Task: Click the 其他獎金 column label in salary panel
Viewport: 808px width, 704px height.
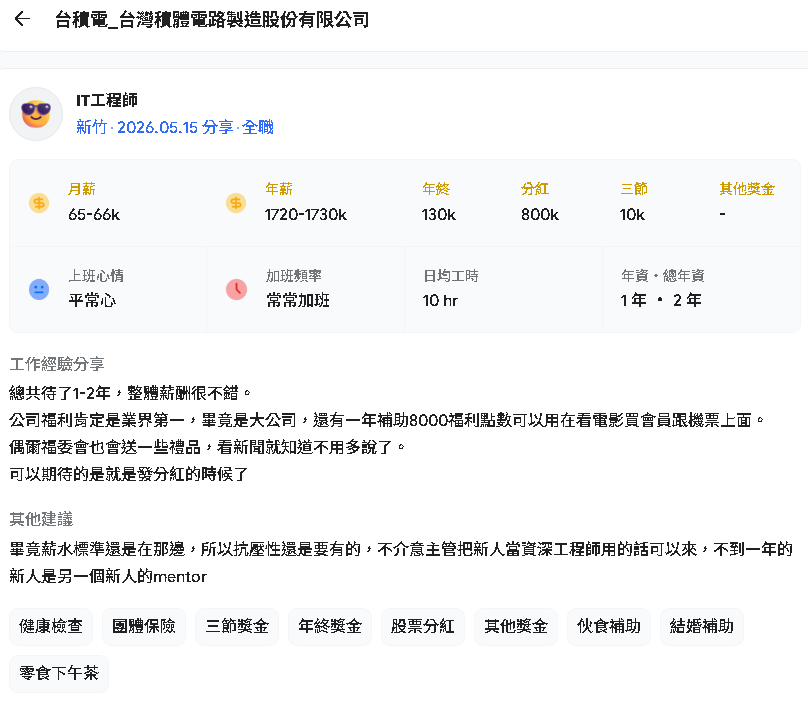Action: [x=747, y=189]
